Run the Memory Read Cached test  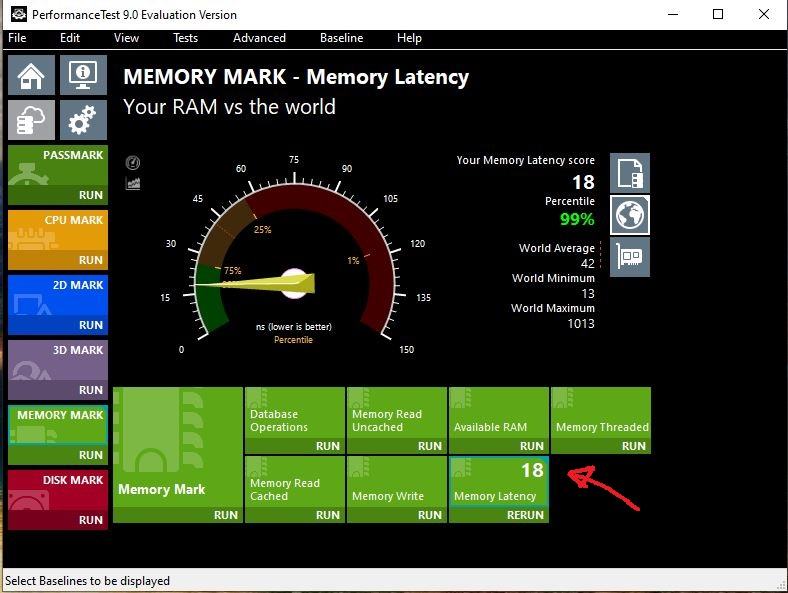(328, 515)
